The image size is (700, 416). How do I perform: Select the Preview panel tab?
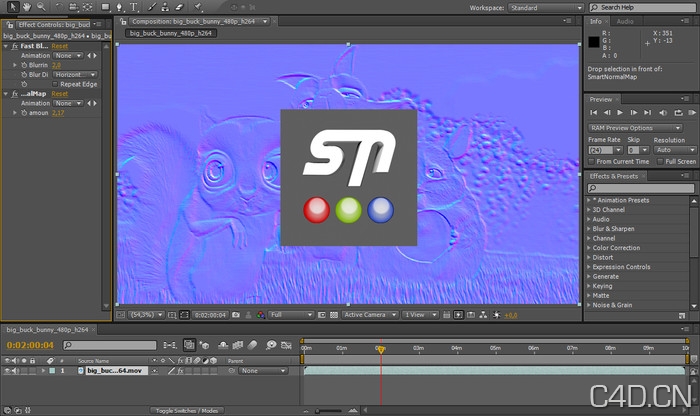(600, 100)
